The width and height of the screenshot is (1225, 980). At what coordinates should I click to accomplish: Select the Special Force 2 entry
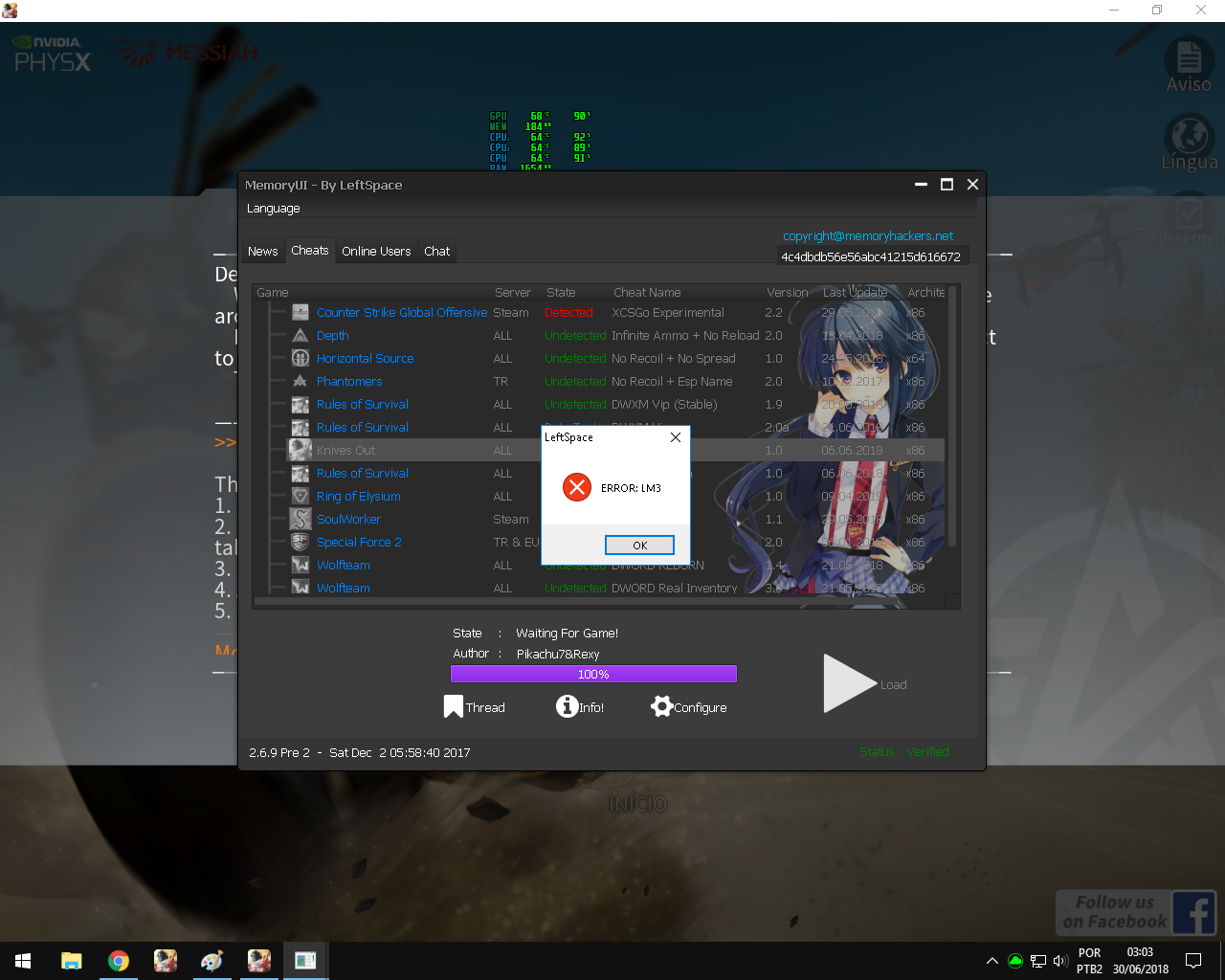click(x=359, y=543)
